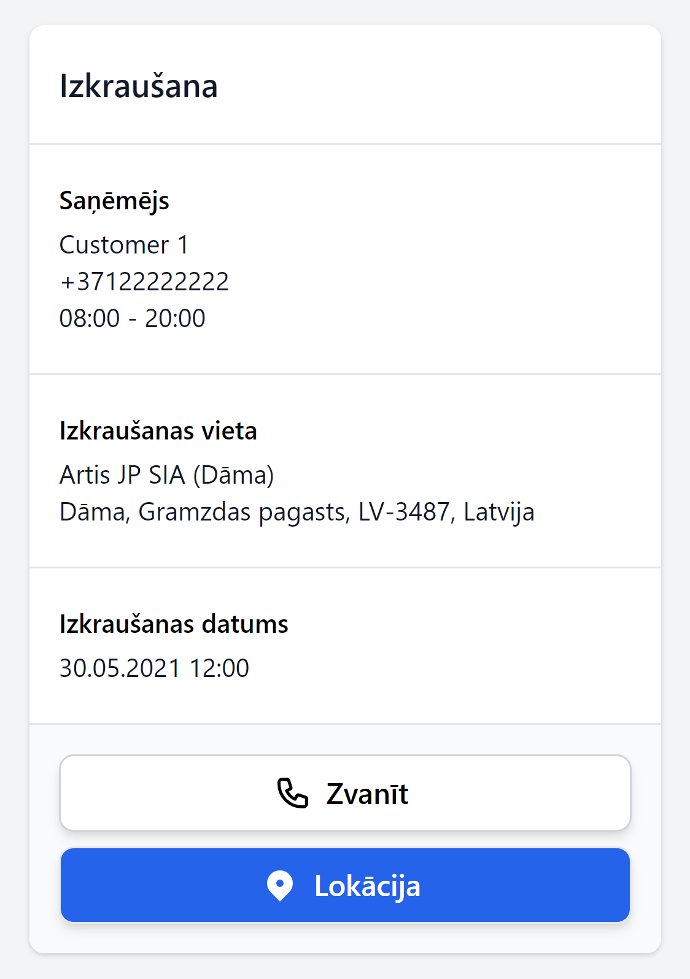Select the phone number +37122222222
This screenshot has height=979, width=690.
[x=144, y=282]
